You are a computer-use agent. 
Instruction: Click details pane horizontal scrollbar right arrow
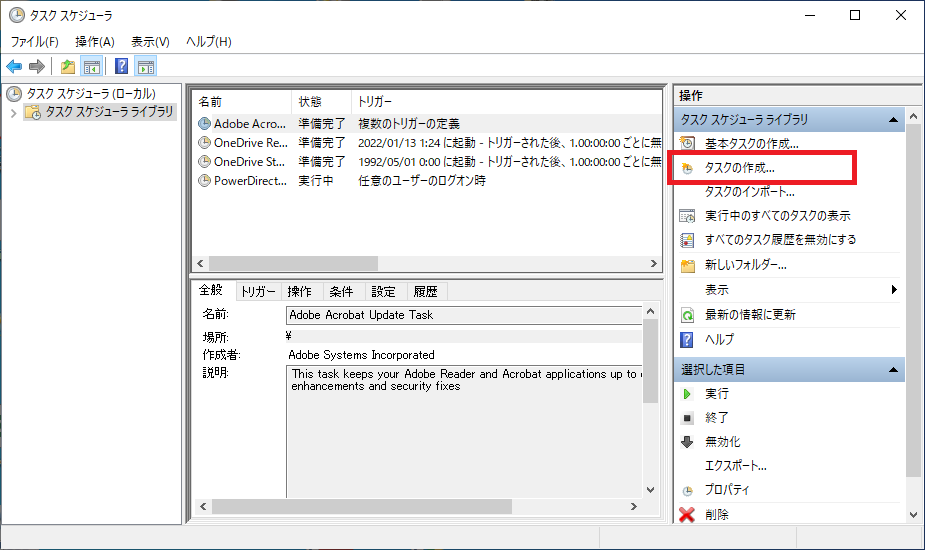pos(634,506)
